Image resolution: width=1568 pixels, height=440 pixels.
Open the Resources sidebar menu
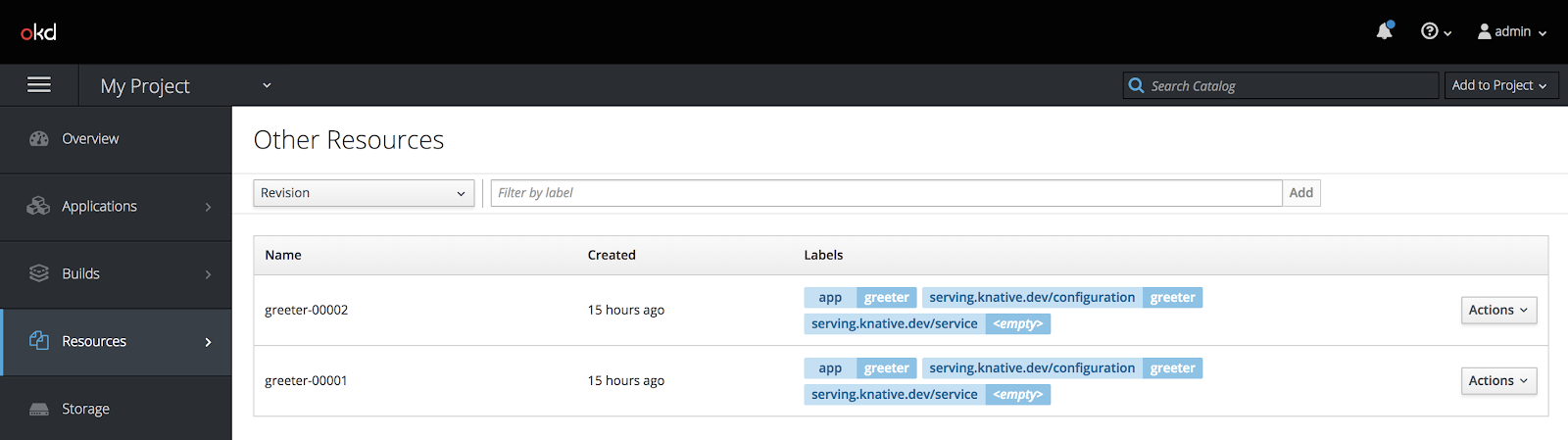click(116, 341)
